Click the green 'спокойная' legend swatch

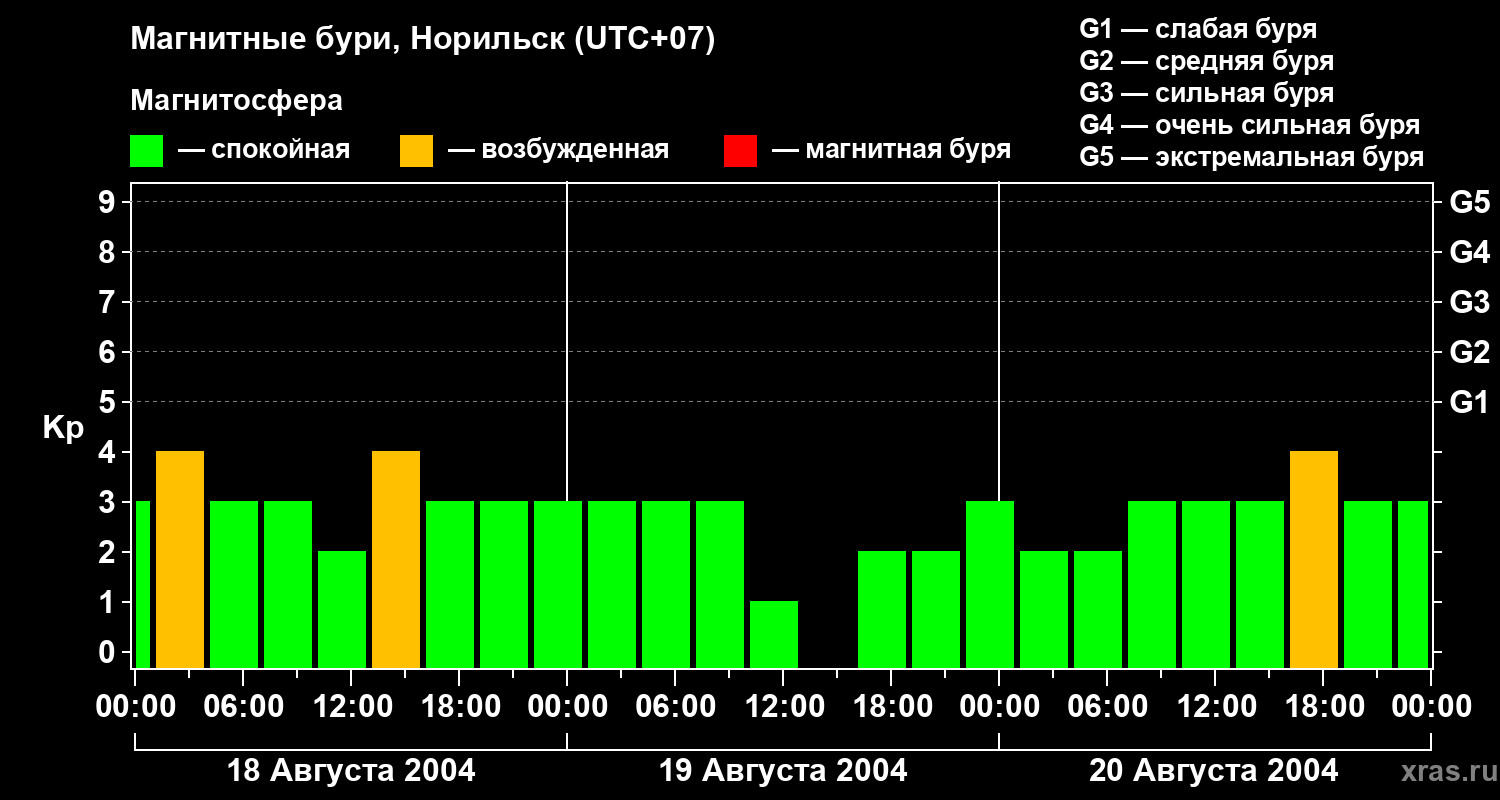(x=146, y=151)
